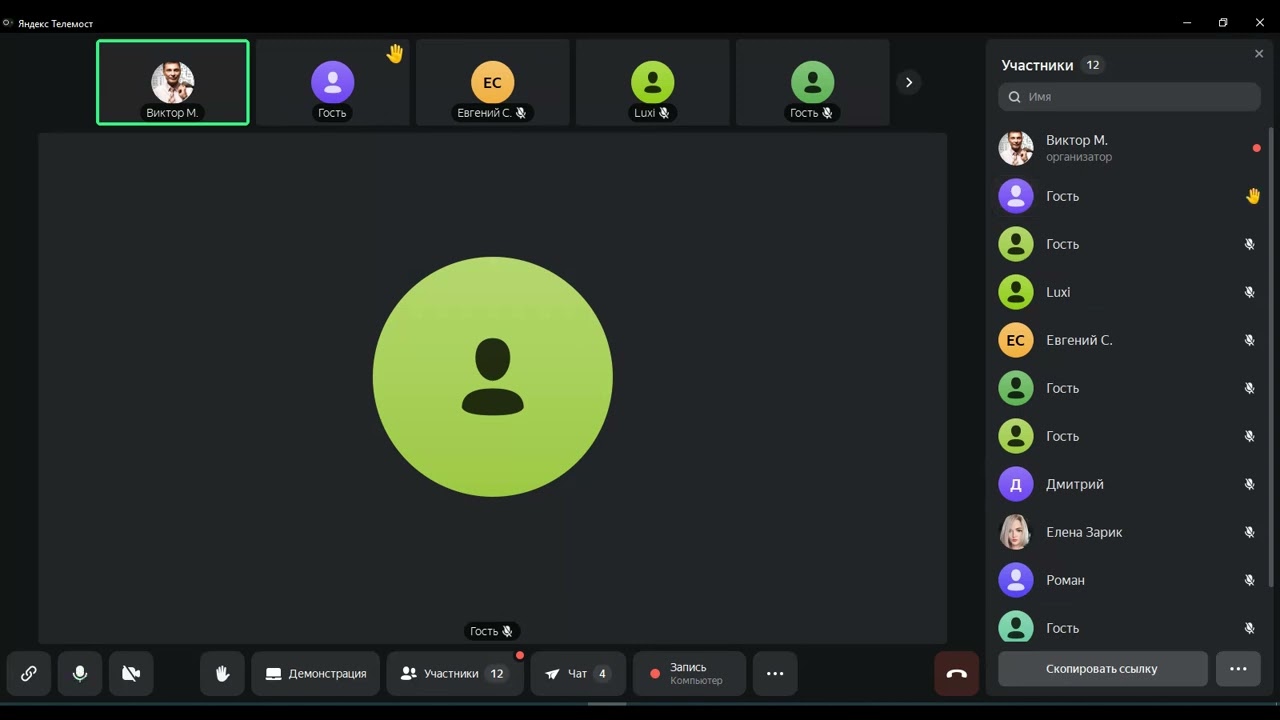End the call with red phone button

click(x=956, y=674)
